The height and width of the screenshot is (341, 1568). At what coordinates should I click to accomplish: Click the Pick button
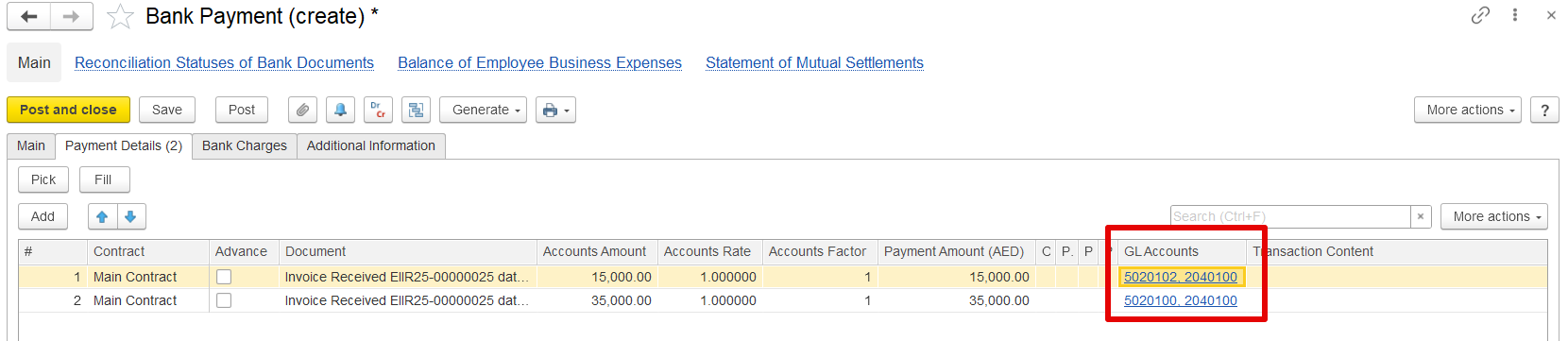(43, 179)
